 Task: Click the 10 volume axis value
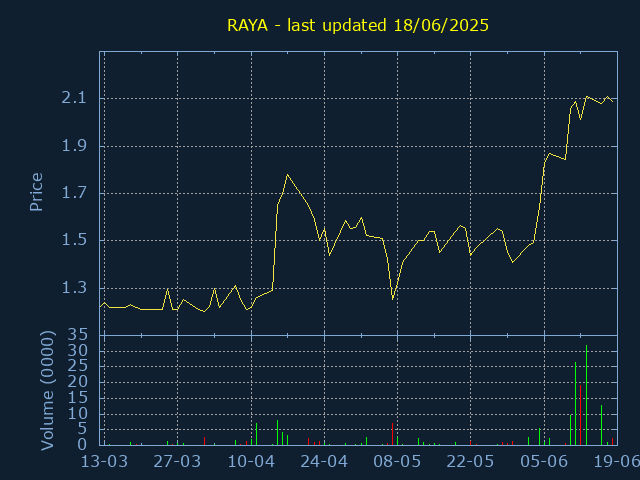coord(78,414)
